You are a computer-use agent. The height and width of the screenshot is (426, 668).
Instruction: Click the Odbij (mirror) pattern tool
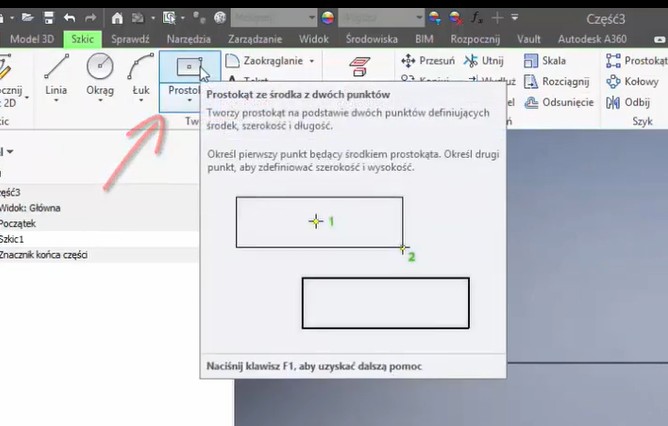[x=629, y=102]
